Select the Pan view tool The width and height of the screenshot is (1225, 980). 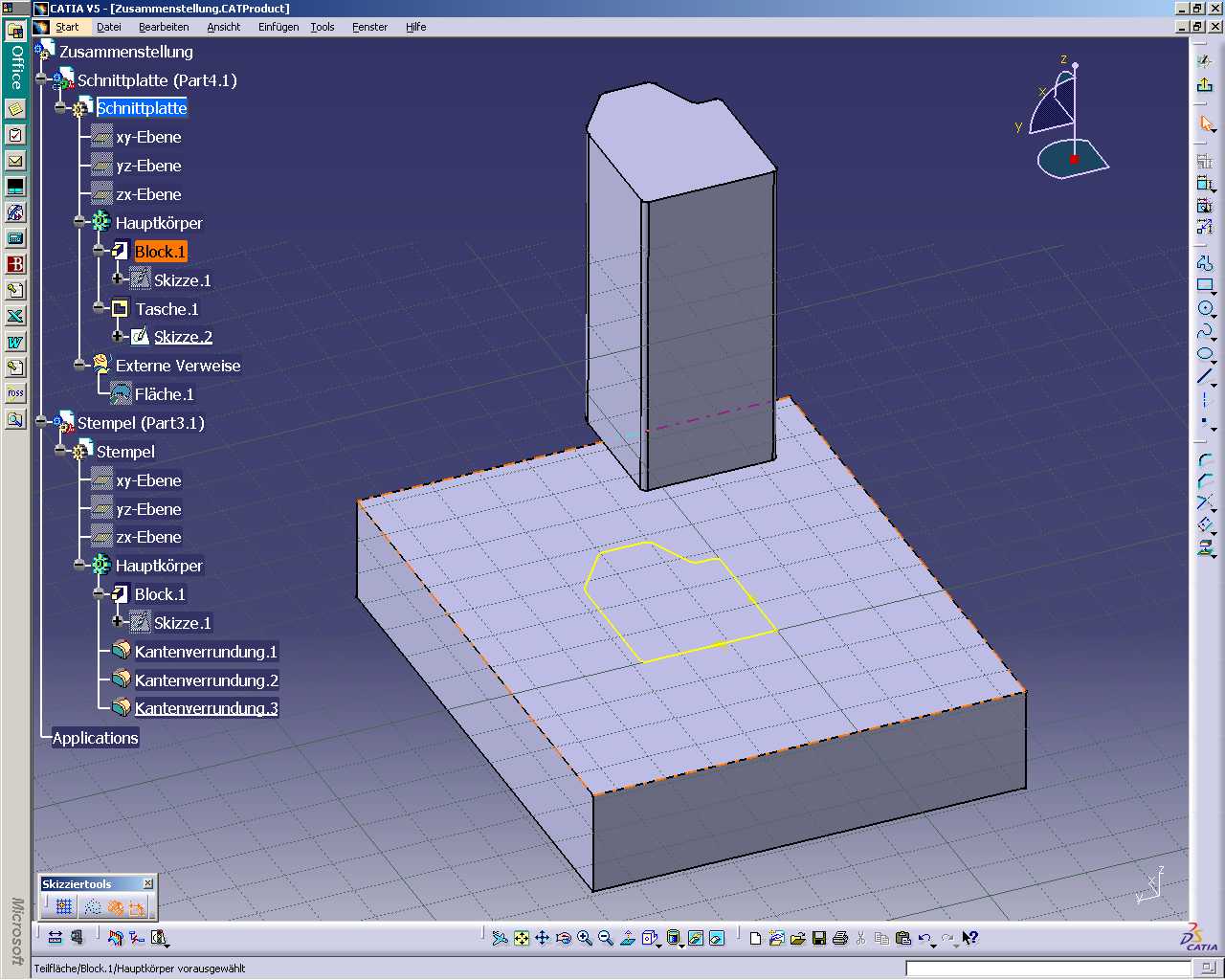(x=542, y=938)
